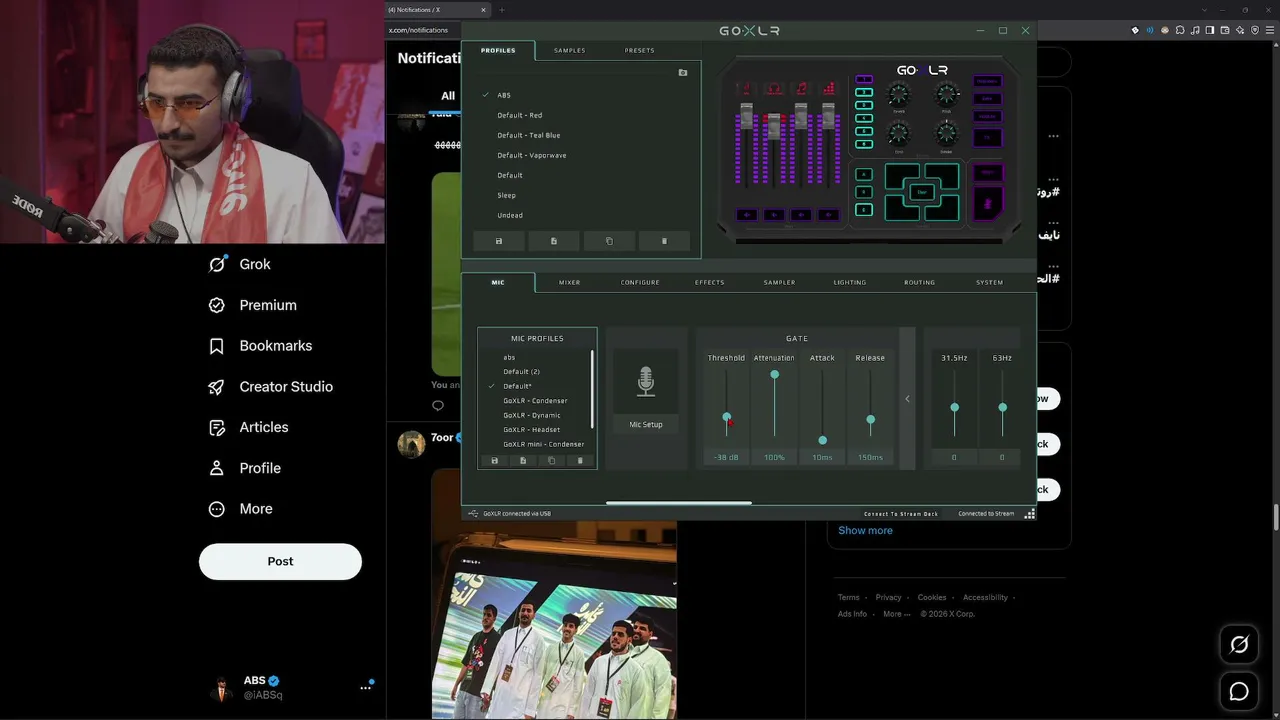Click the microphone icon above Mic Setup
This screenshot has height=720, width=1280.
coord(646,381)
